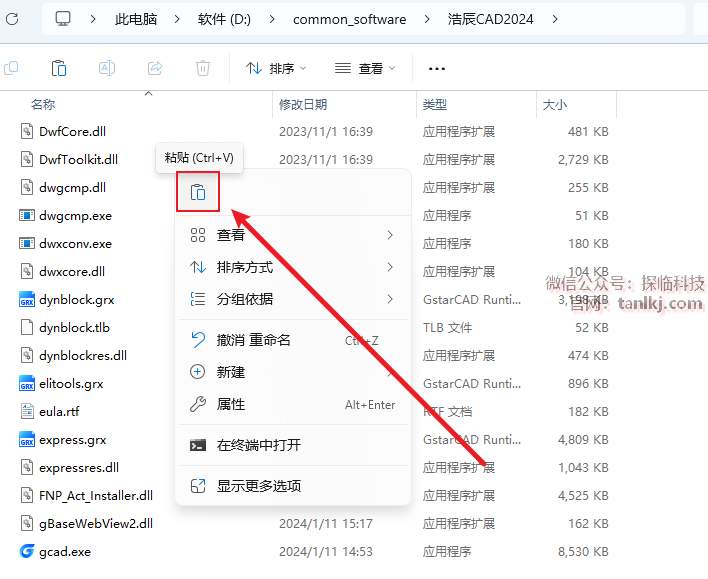Click the express.grx file icon
The width and height of the screenshot is (708, 579).
pos(27,439)
